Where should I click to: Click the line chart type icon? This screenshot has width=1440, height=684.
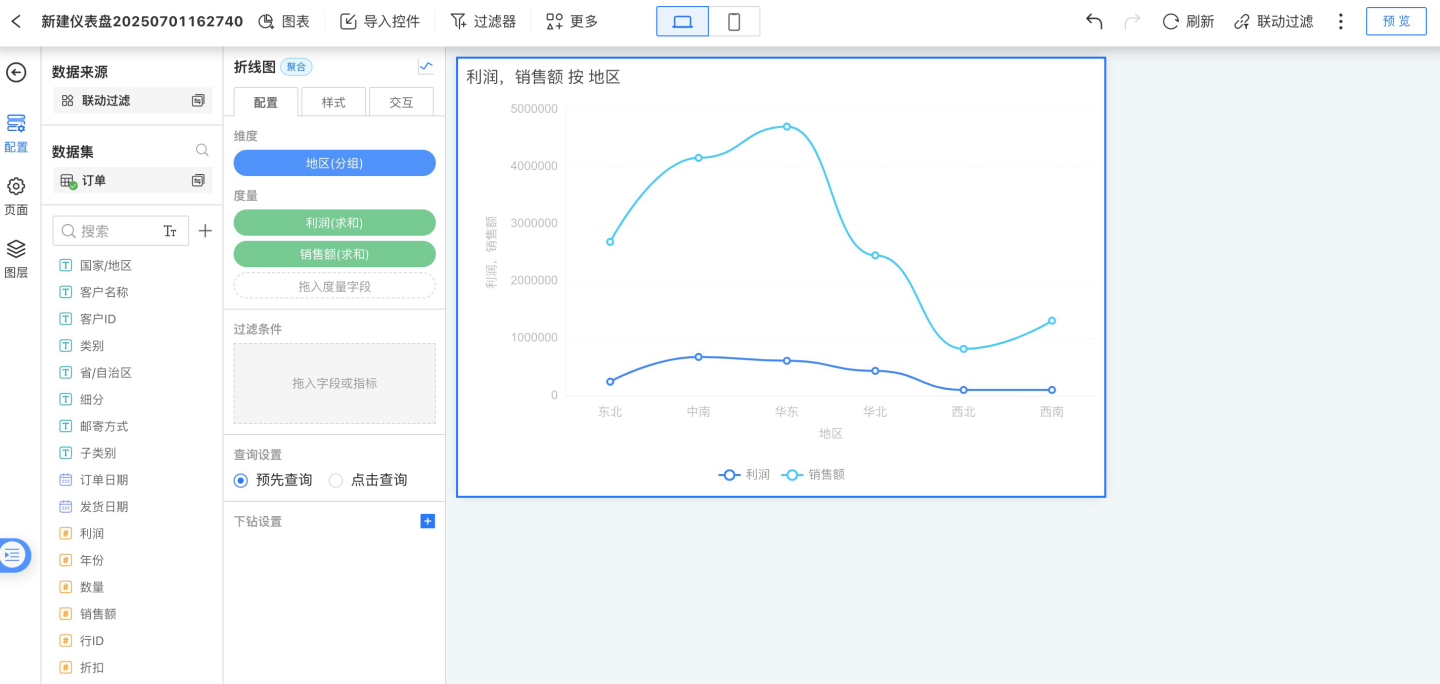pos(426,67)
